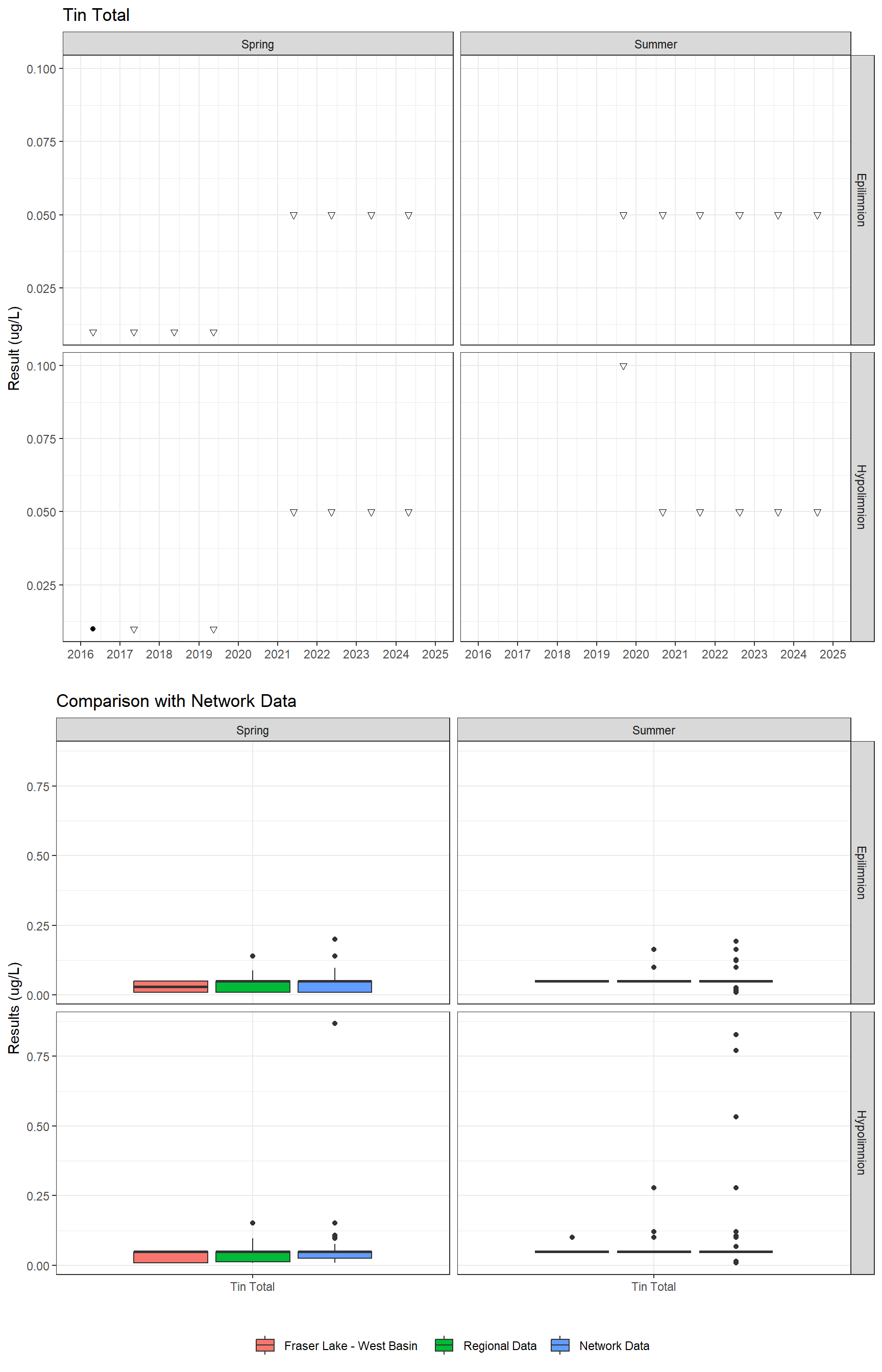The height and width of the screenshot is (1372, 882).
Task: Click the 2020 x-axis tick under Spring panel
Action: tap(238, 654)
